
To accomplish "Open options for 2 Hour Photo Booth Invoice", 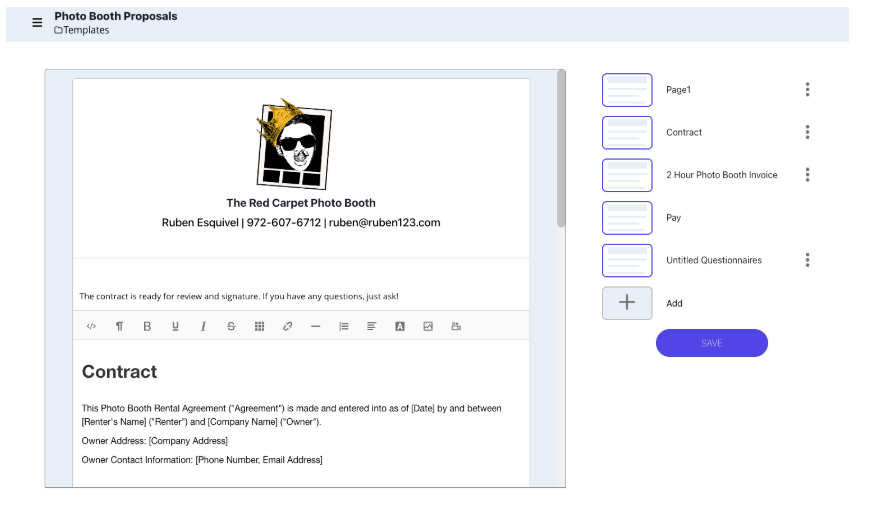I will 807,175.
